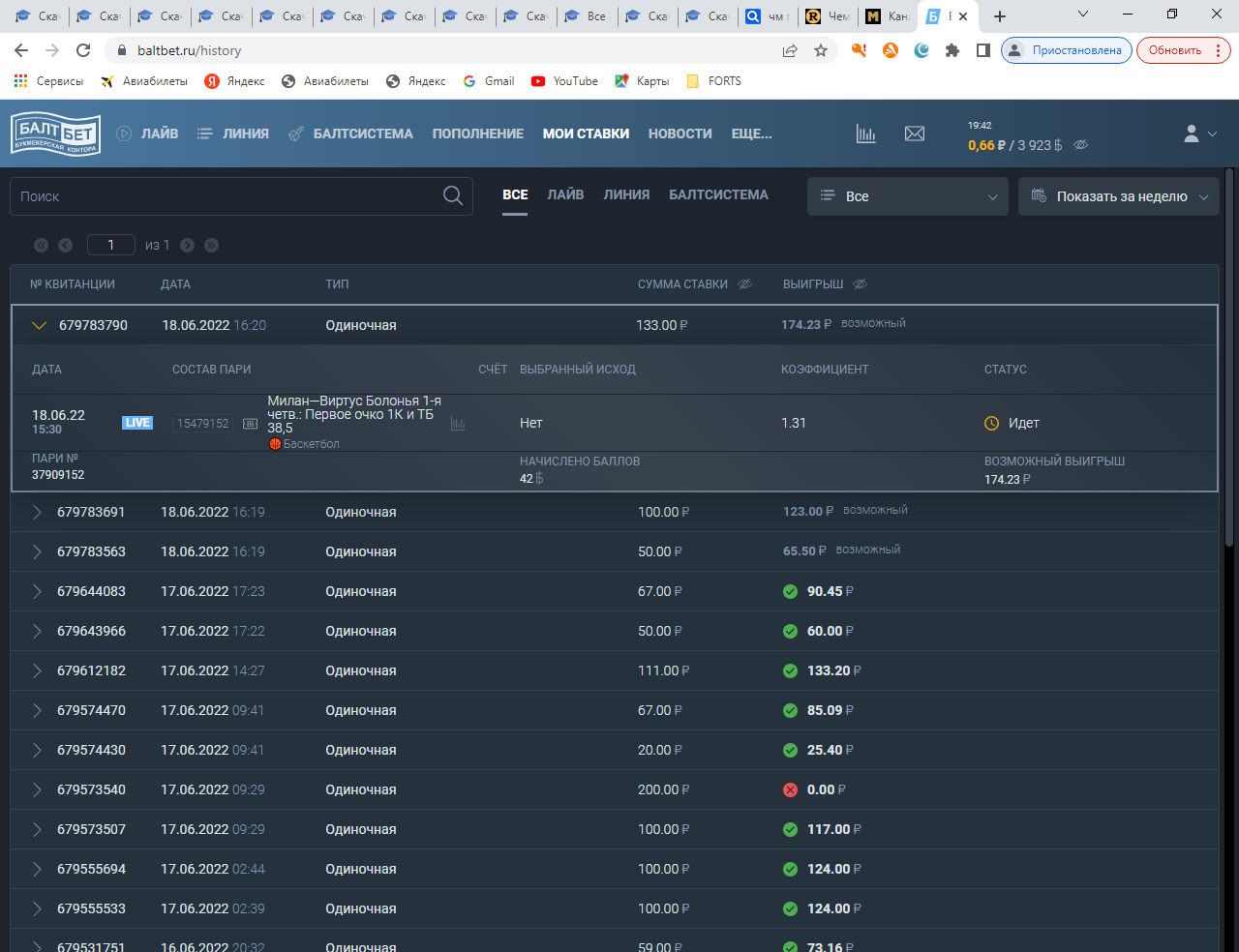Reload the baltbet.ru page
Screen dimensions: 1239x952
(x=83, y=50)
